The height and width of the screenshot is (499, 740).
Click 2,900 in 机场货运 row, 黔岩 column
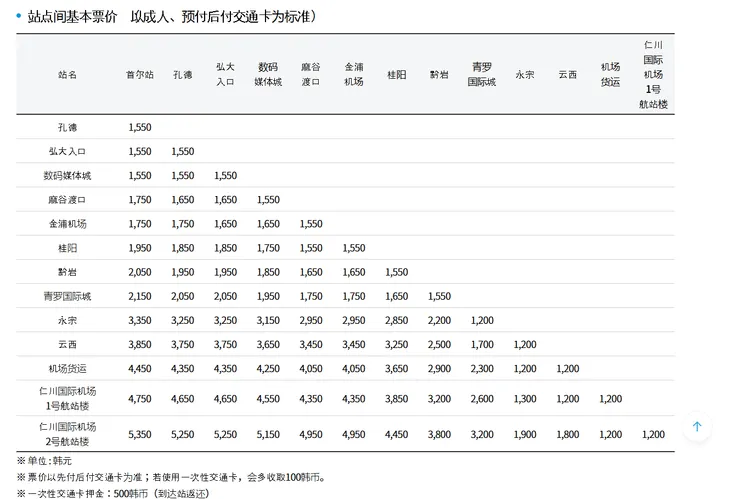pos(439,369)
